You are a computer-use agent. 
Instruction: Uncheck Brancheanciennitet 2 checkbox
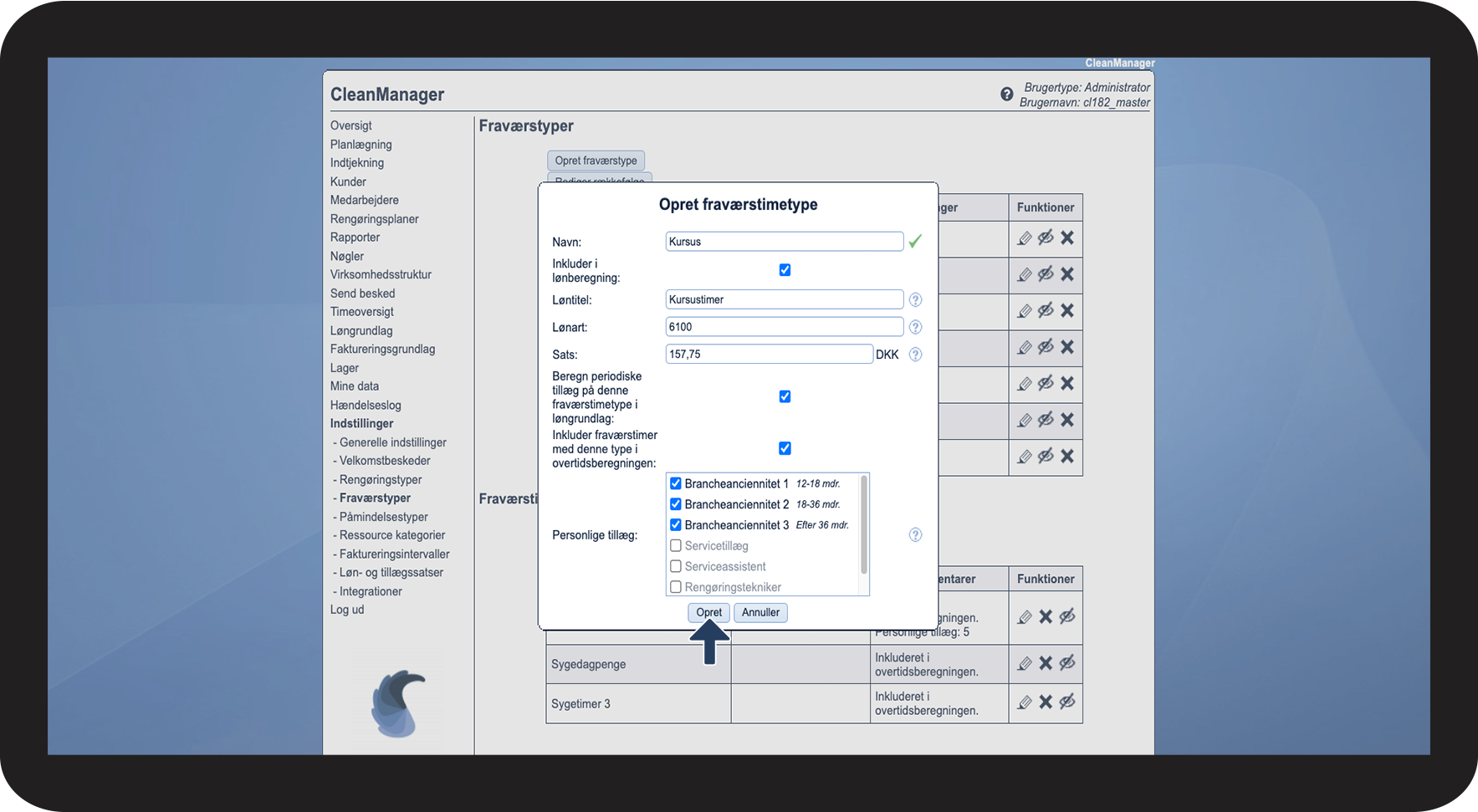(x=676, y=504)
